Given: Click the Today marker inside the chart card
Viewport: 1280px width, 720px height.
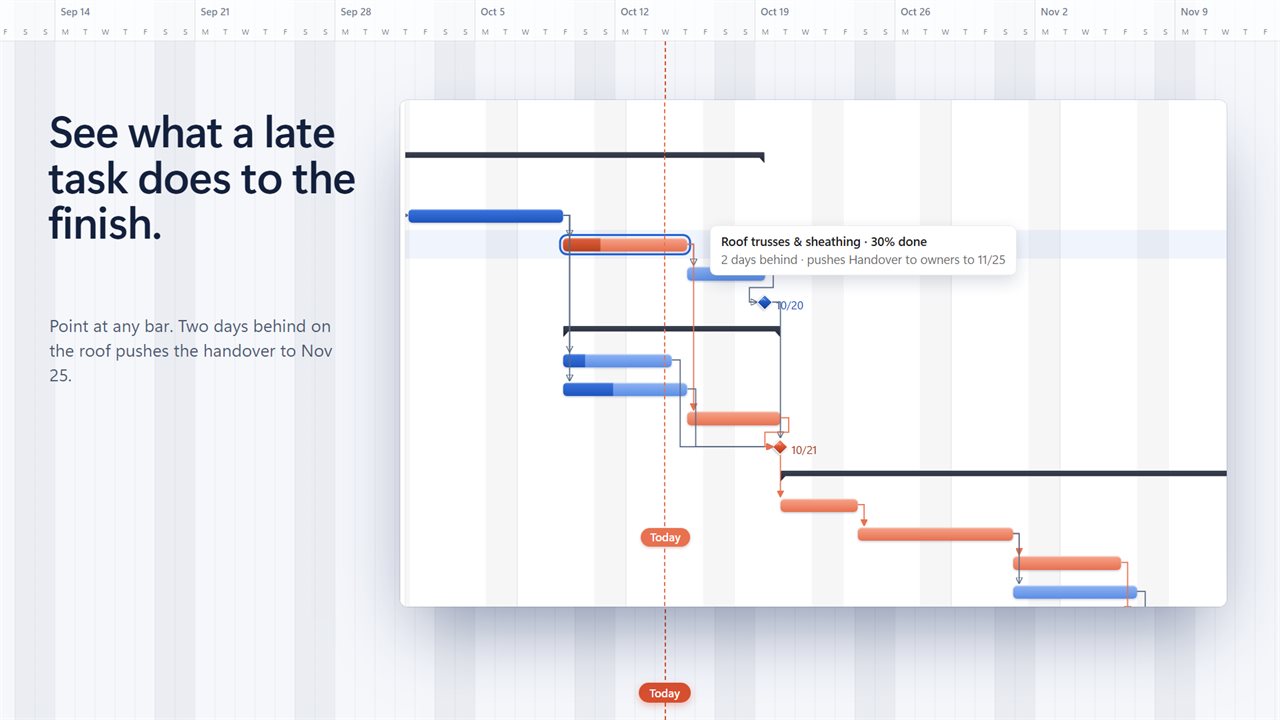Looking at the screenshot, I should pyautogui.click(x=665, y=537).
